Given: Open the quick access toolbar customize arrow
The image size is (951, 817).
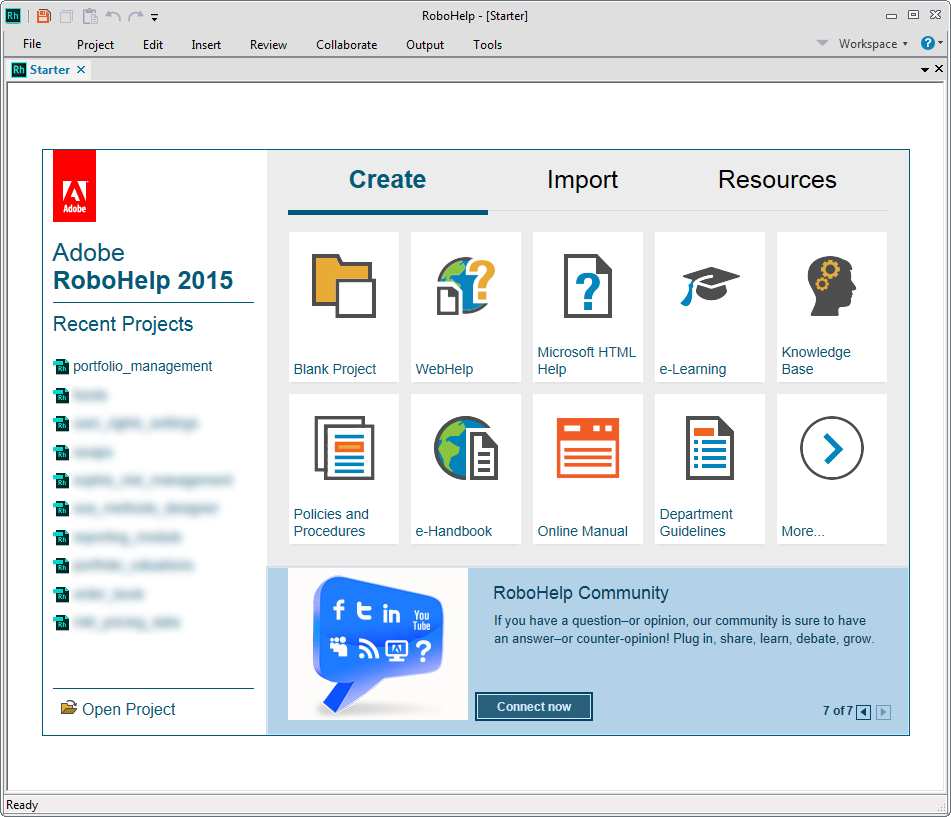Looking at the screenshot, I should pyautogui.click(x=155, y=18).
